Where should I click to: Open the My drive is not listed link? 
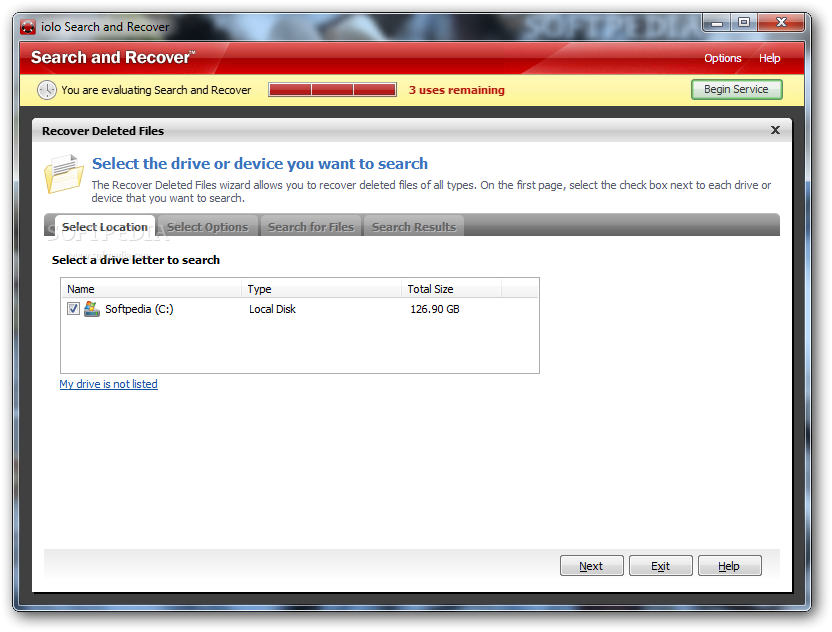[108, 384]
